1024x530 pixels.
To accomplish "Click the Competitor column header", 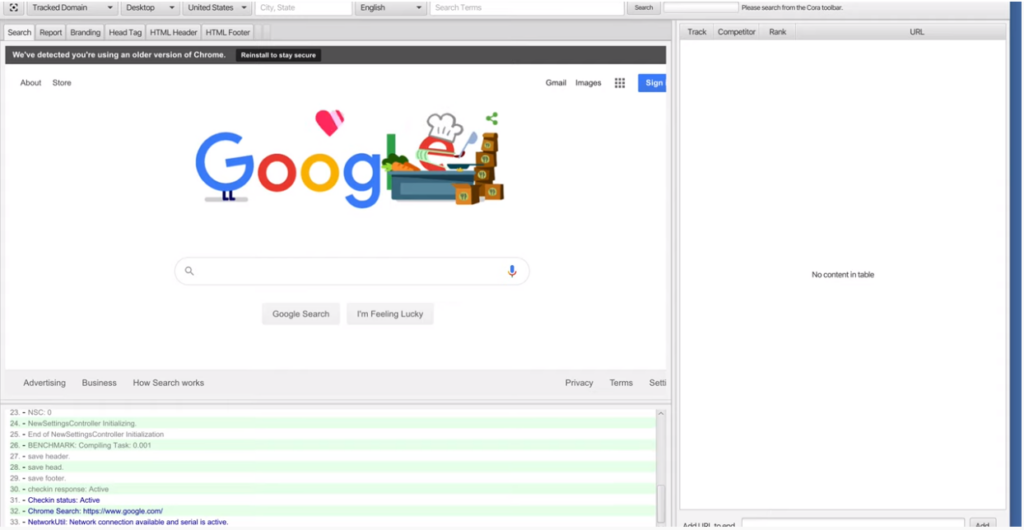I will coord(737,31).
